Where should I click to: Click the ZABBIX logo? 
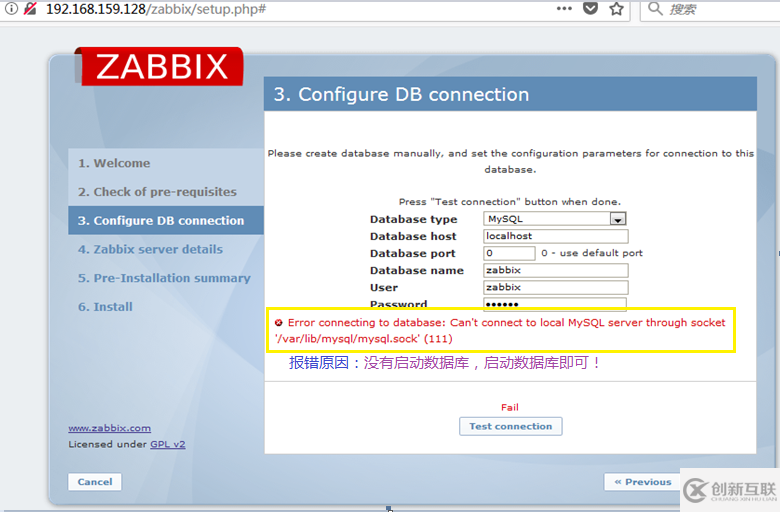[x=162, y=67]
